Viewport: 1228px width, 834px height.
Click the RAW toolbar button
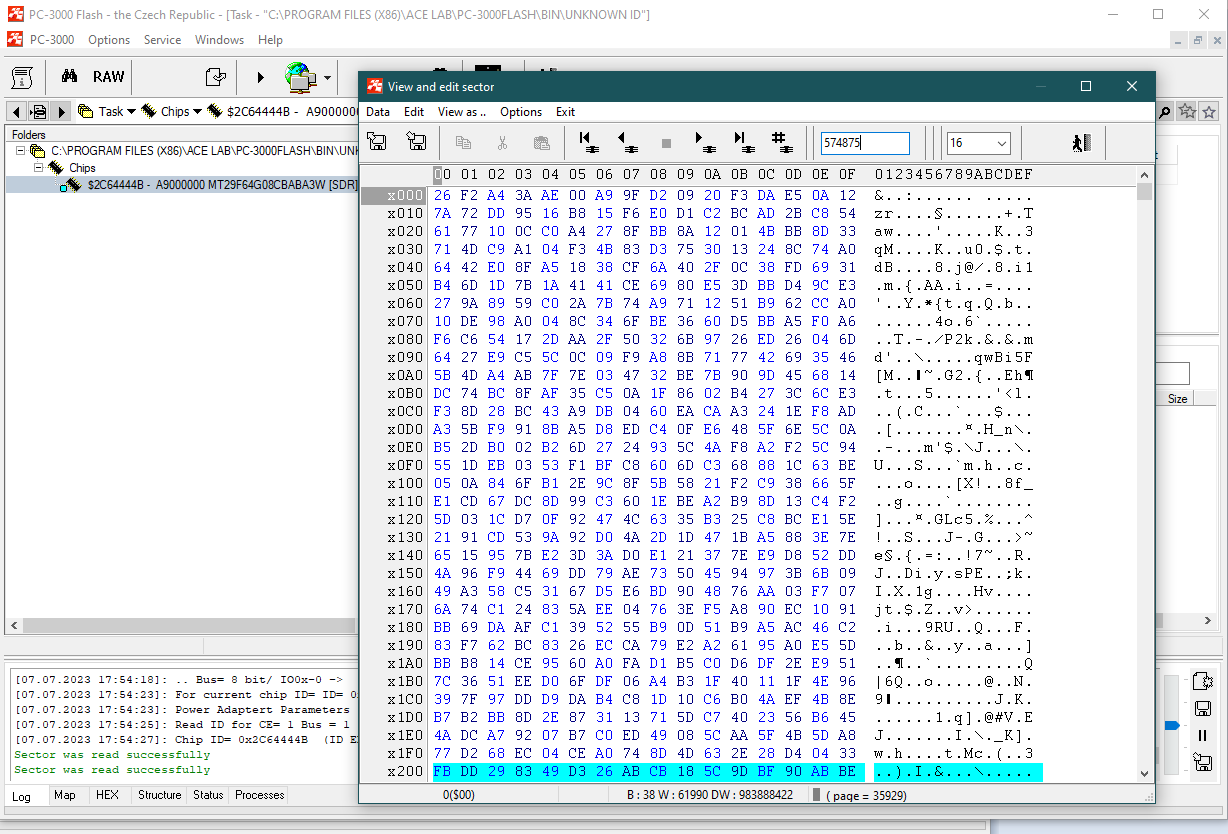point(108,77)
